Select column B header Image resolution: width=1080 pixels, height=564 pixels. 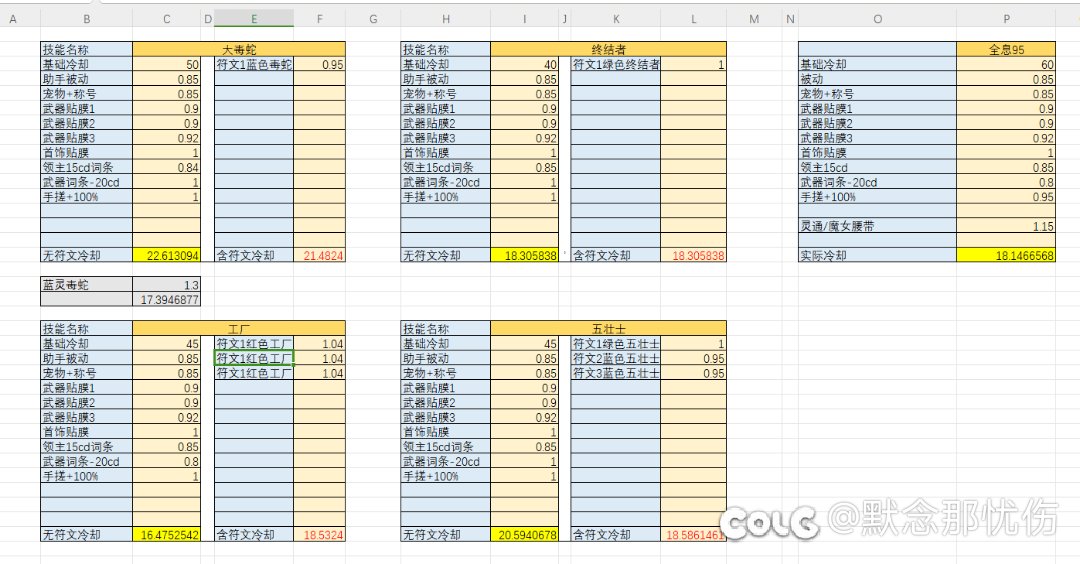click(86, 19)
